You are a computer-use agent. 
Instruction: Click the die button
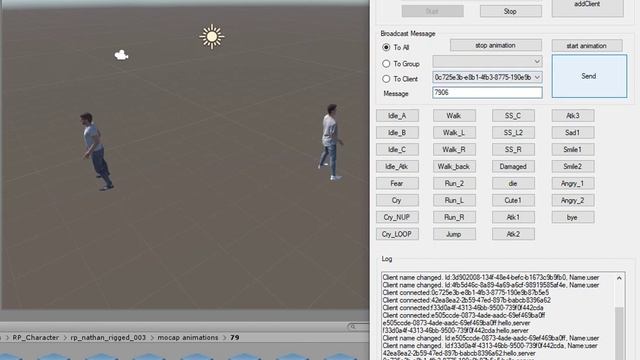coord(513,184)
